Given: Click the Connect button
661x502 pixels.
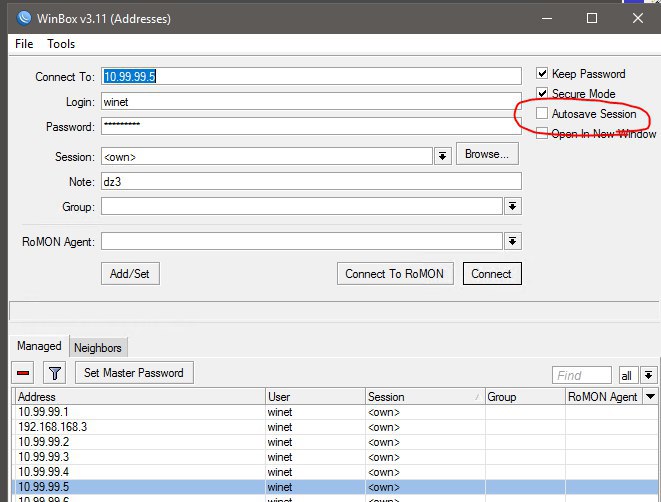Looking at the screenshot, I should pyautogui.click(x=492, y=274).
